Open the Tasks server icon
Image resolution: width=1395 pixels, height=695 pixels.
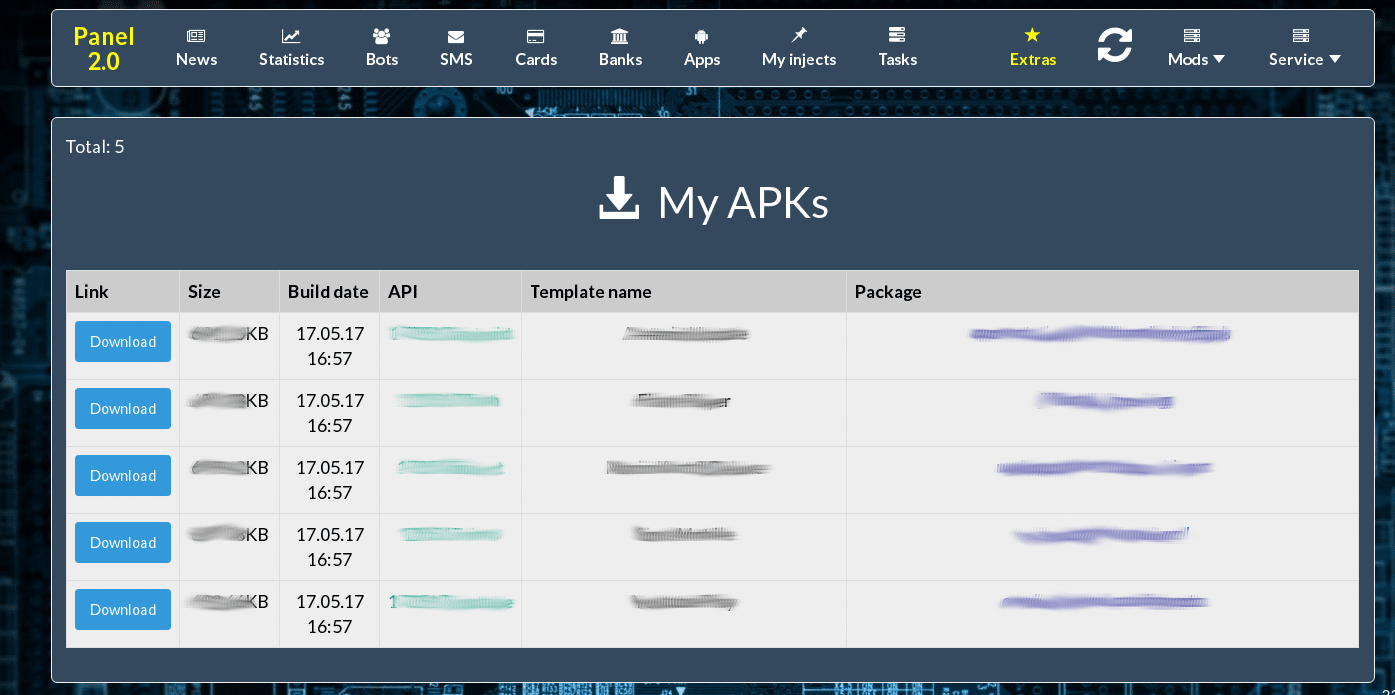click(x=897, y=35)
